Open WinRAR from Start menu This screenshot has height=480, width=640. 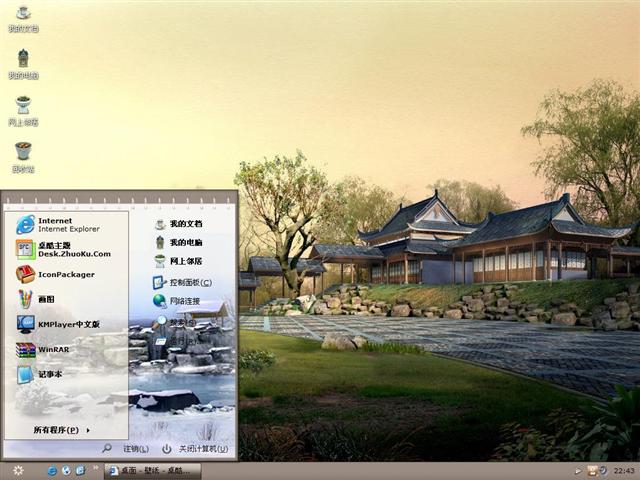click(x=42, y=349)
